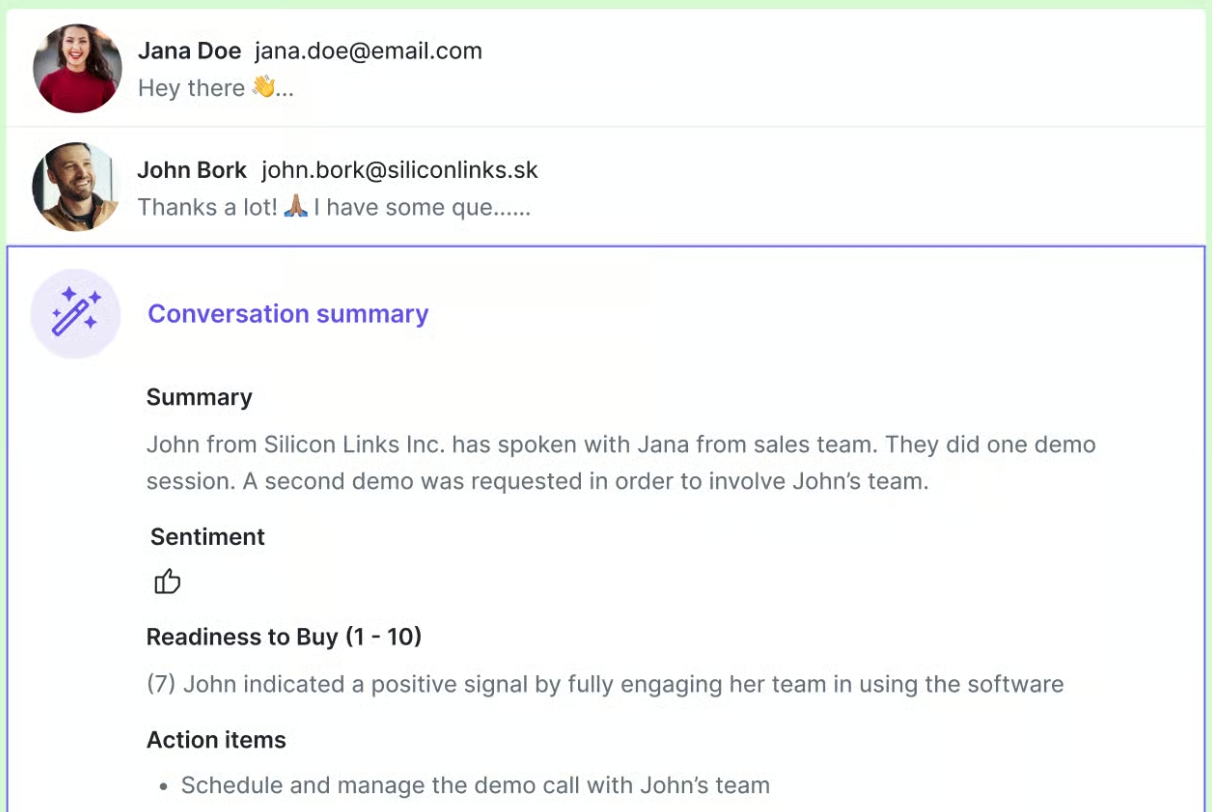Click the thumbs-up sentiment icon

tap(167, 581)
